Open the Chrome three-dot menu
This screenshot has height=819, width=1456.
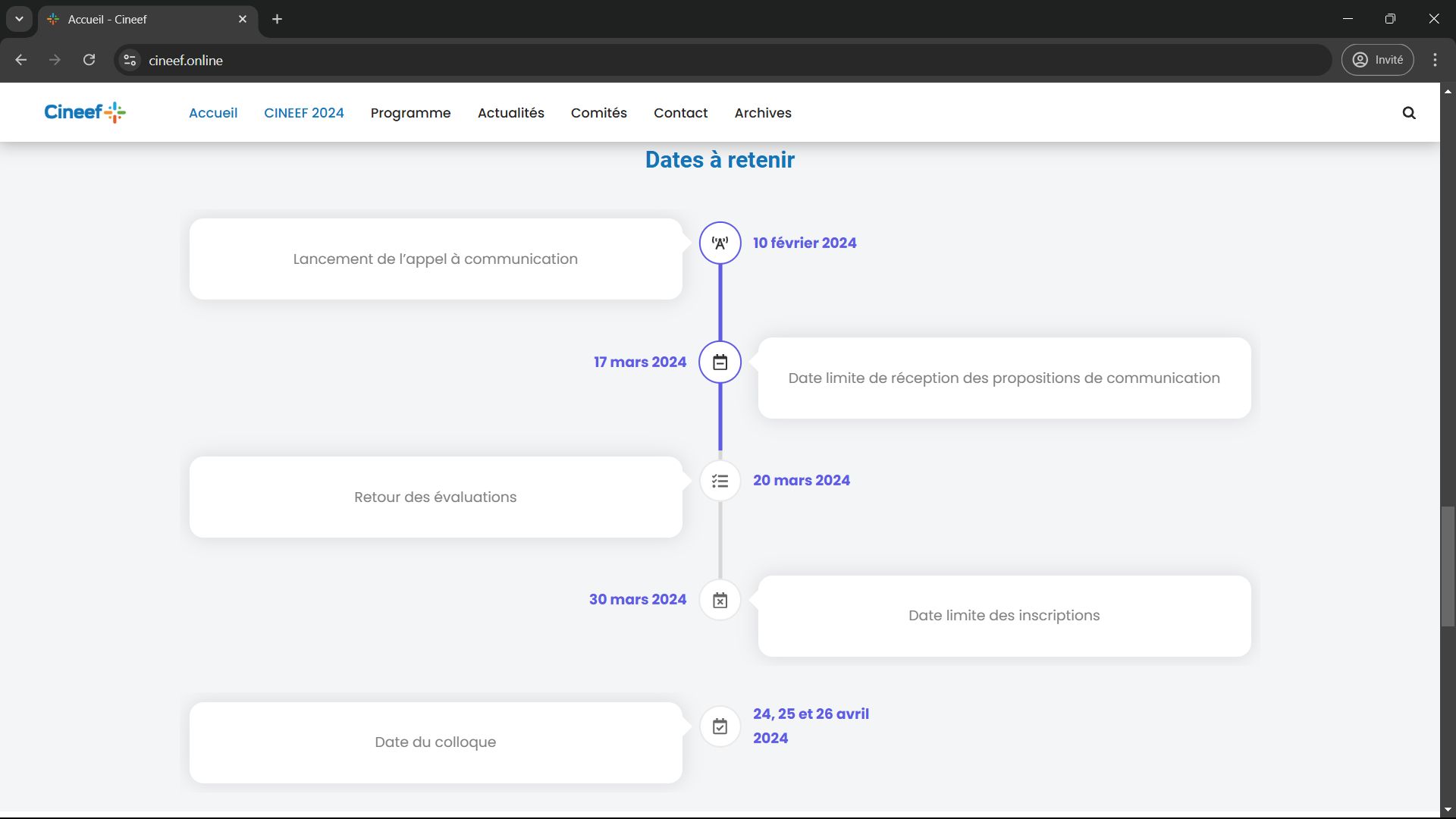pyautogui.click(x=1435, y=60)
